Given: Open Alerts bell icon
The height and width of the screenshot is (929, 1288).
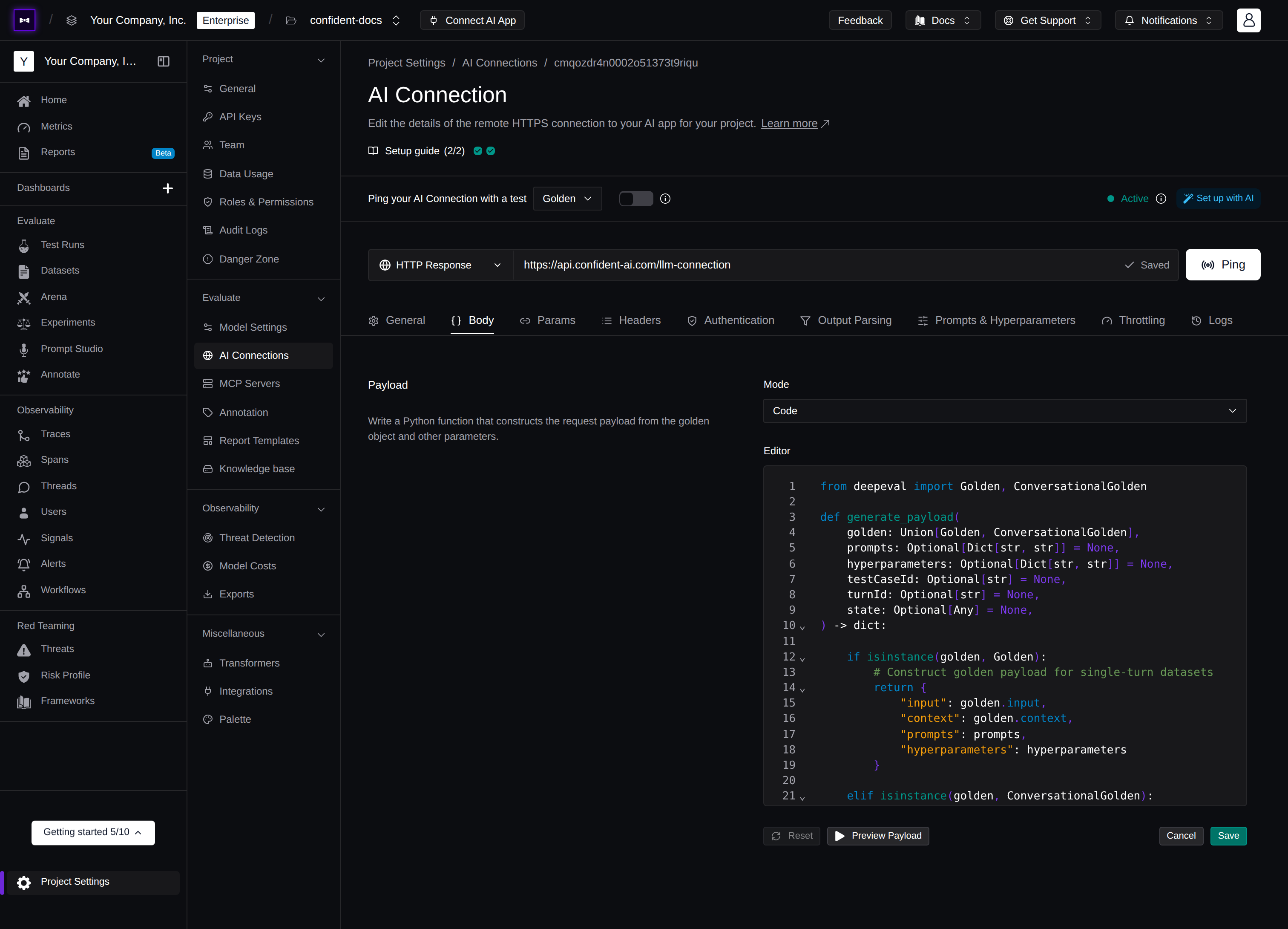Looking at the screenshot, I should 24,564.
